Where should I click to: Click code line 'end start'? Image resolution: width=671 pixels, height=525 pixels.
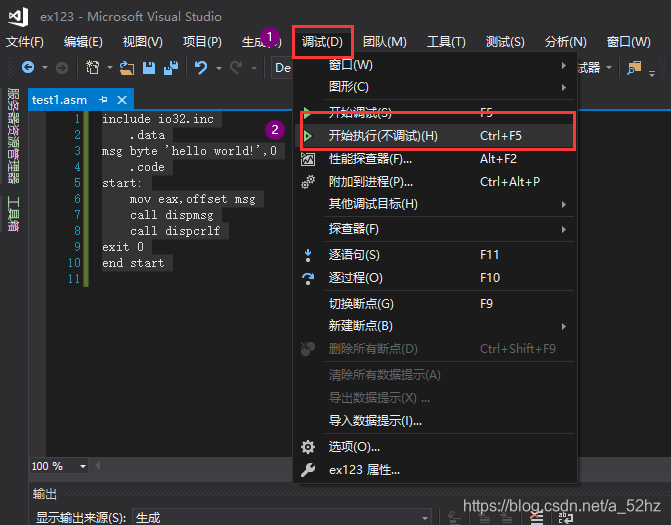133,263
